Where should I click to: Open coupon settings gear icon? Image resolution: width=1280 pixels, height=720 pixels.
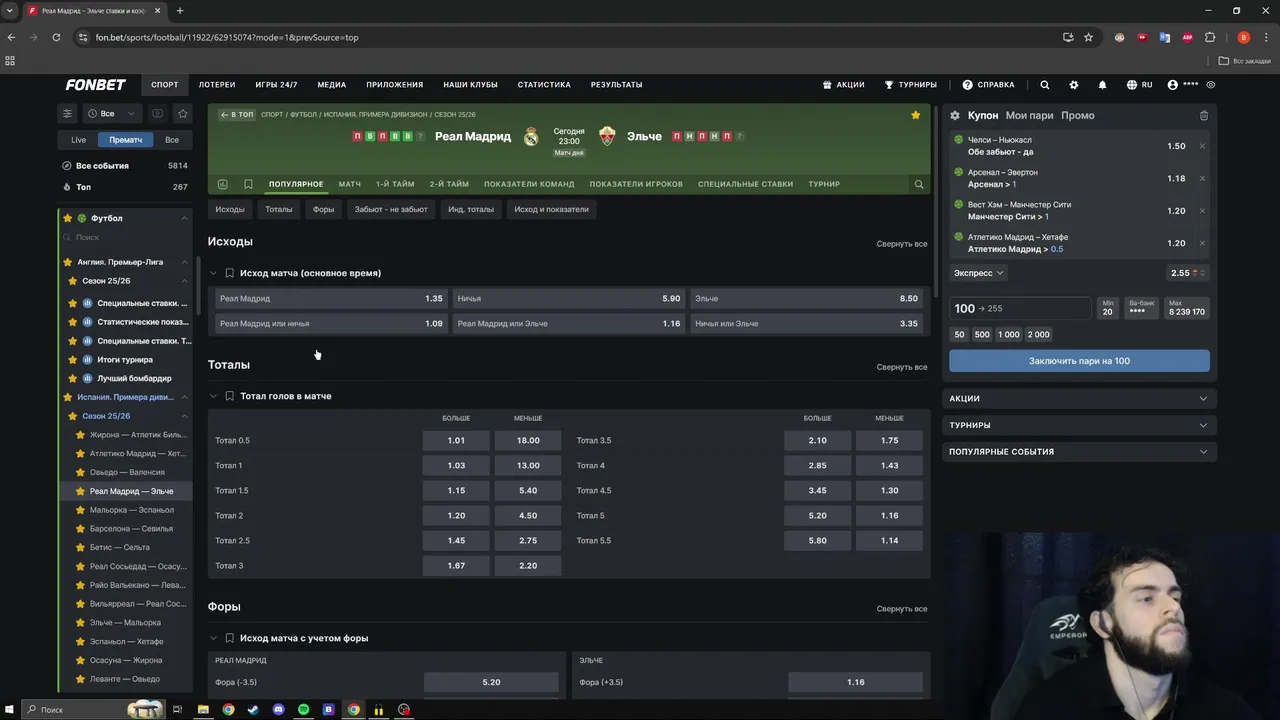pos(955,115)
